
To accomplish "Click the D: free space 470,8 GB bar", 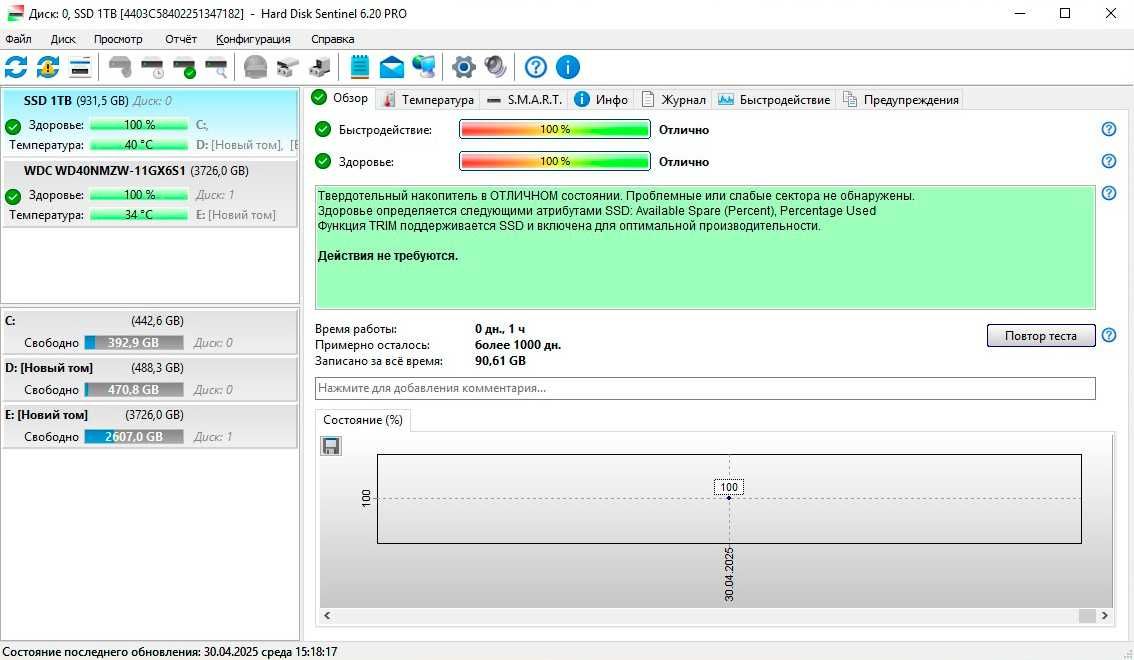I will (x=134, y=390).
